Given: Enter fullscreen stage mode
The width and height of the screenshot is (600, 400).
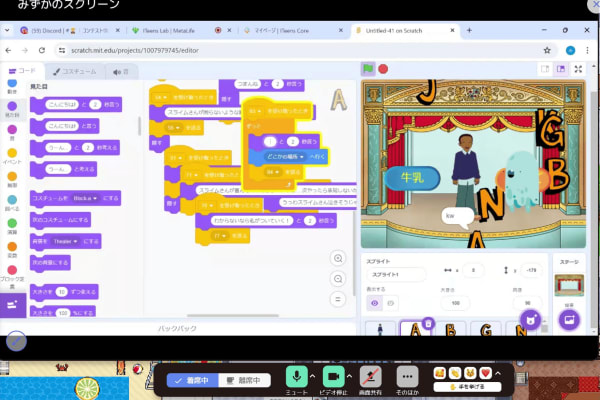Looking at the screenshot, I should (x=578, y=69).
